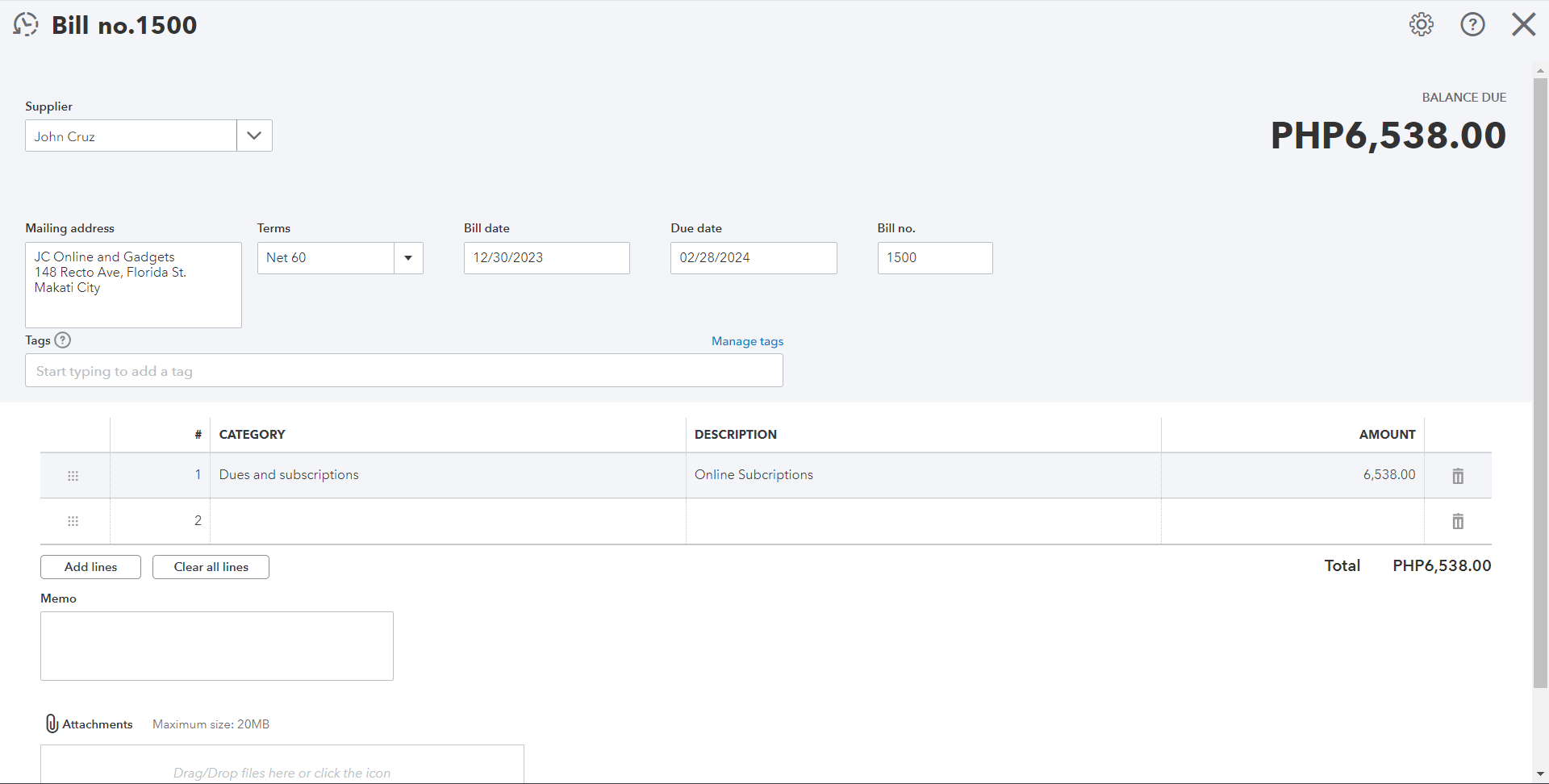The image size is (1549, 784).
Task: Click the Terms field Net 60
Action: (x=326, y=258)
